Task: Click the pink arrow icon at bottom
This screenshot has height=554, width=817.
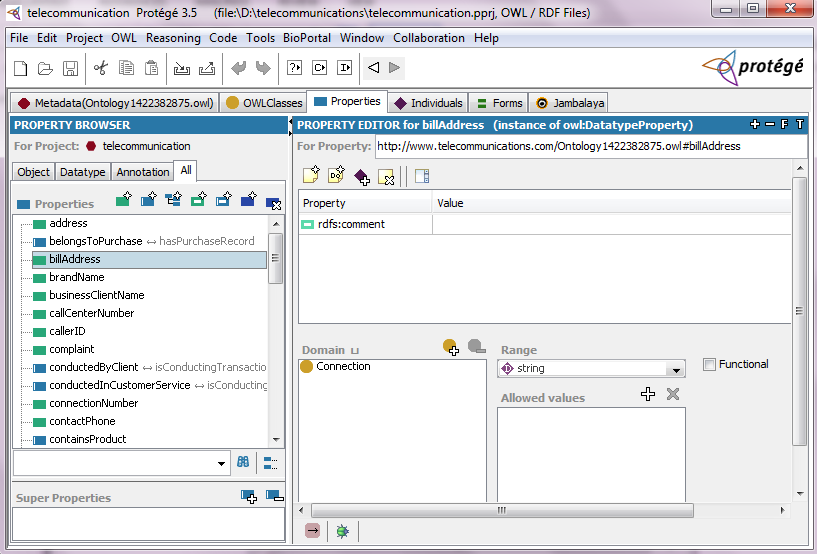Action: 313,531
